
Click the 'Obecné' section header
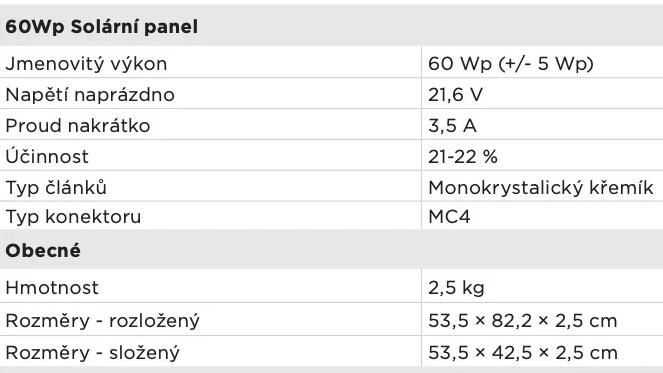point(43,250)
